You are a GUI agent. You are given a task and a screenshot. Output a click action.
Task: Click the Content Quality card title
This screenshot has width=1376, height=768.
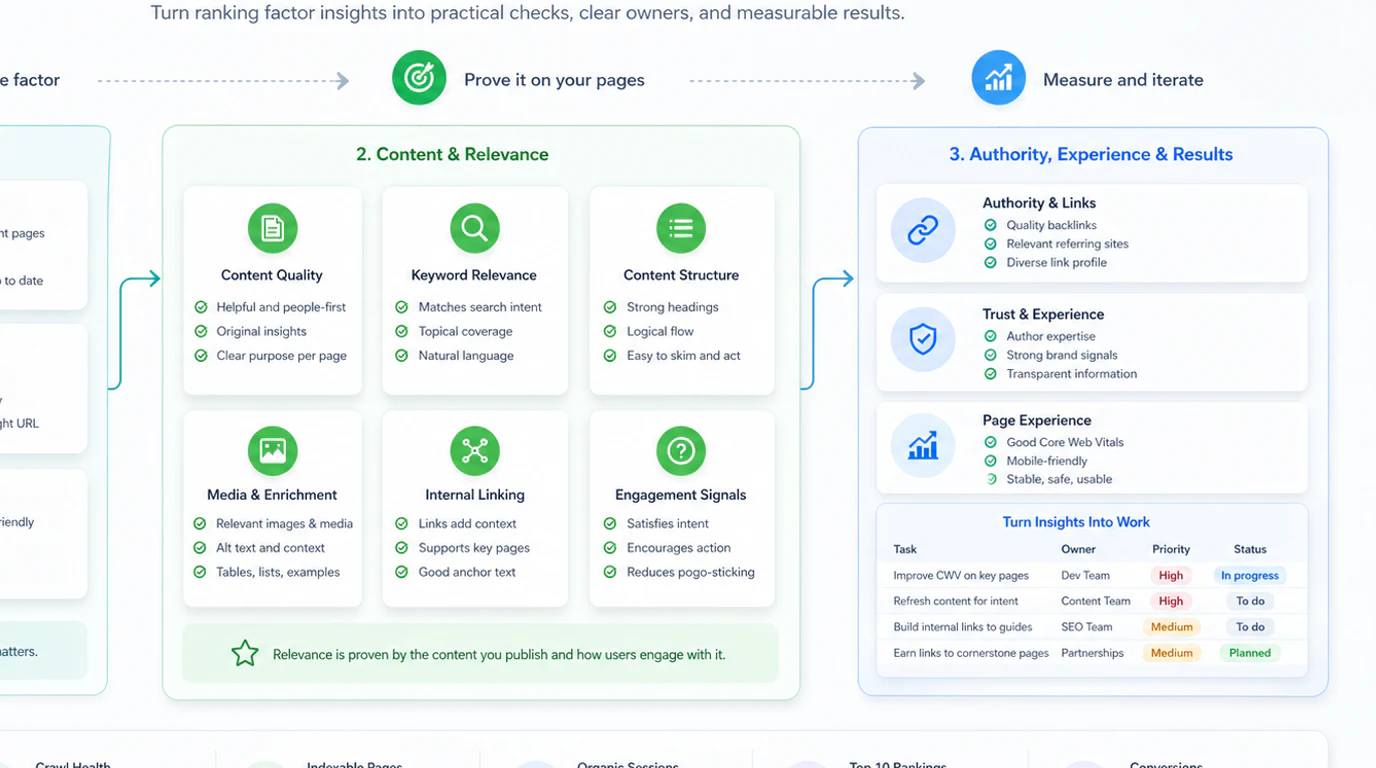click(272, 275)
